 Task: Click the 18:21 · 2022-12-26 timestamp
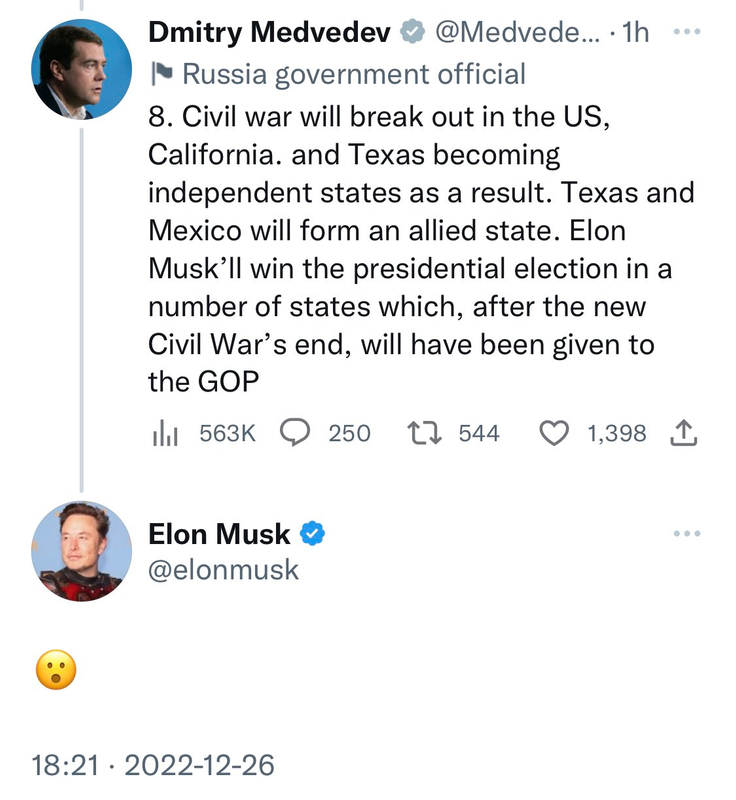tap(153, 766)
